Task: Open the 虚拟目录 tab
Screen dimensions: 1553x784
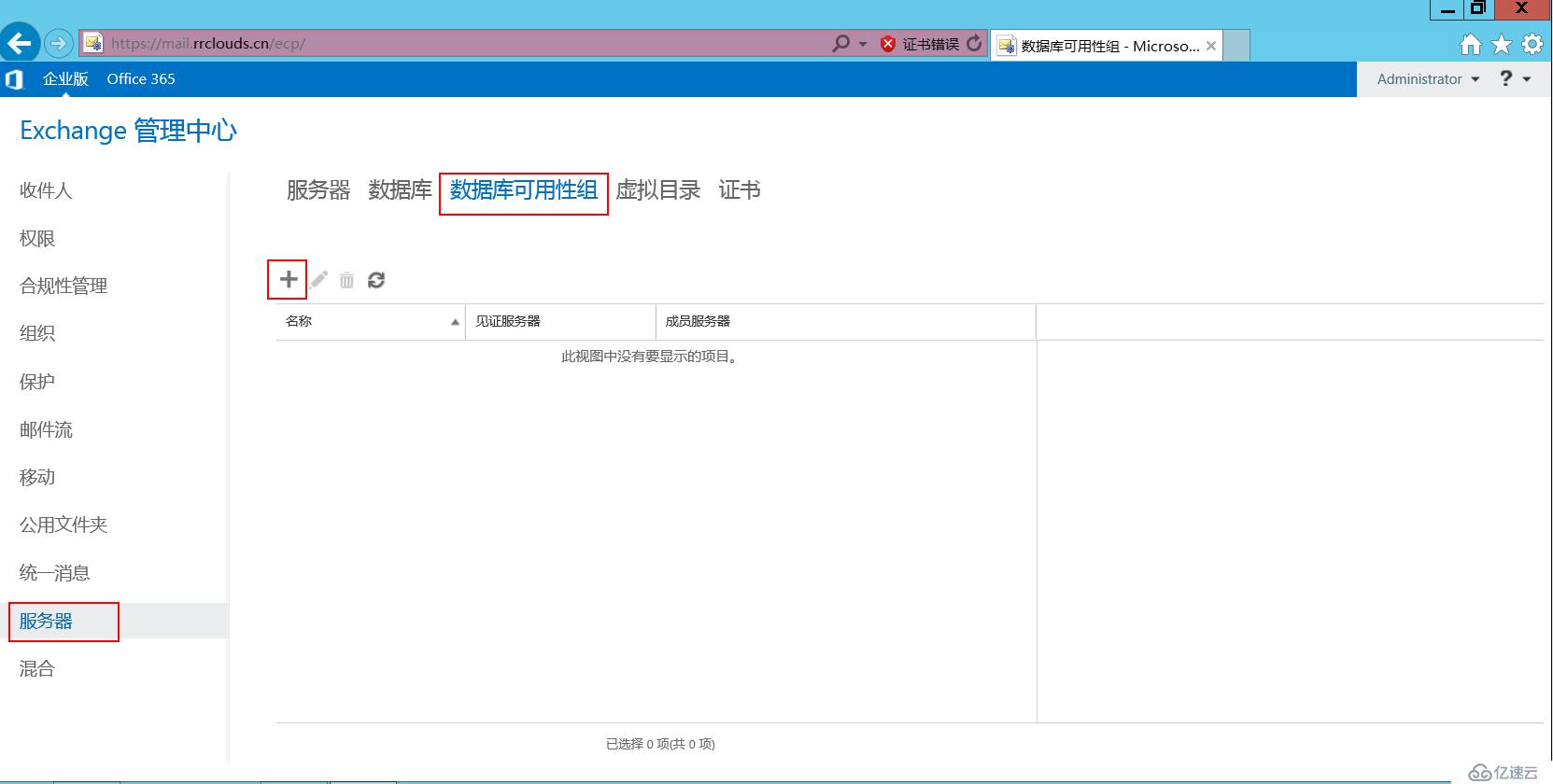Action: pos(657,190)
